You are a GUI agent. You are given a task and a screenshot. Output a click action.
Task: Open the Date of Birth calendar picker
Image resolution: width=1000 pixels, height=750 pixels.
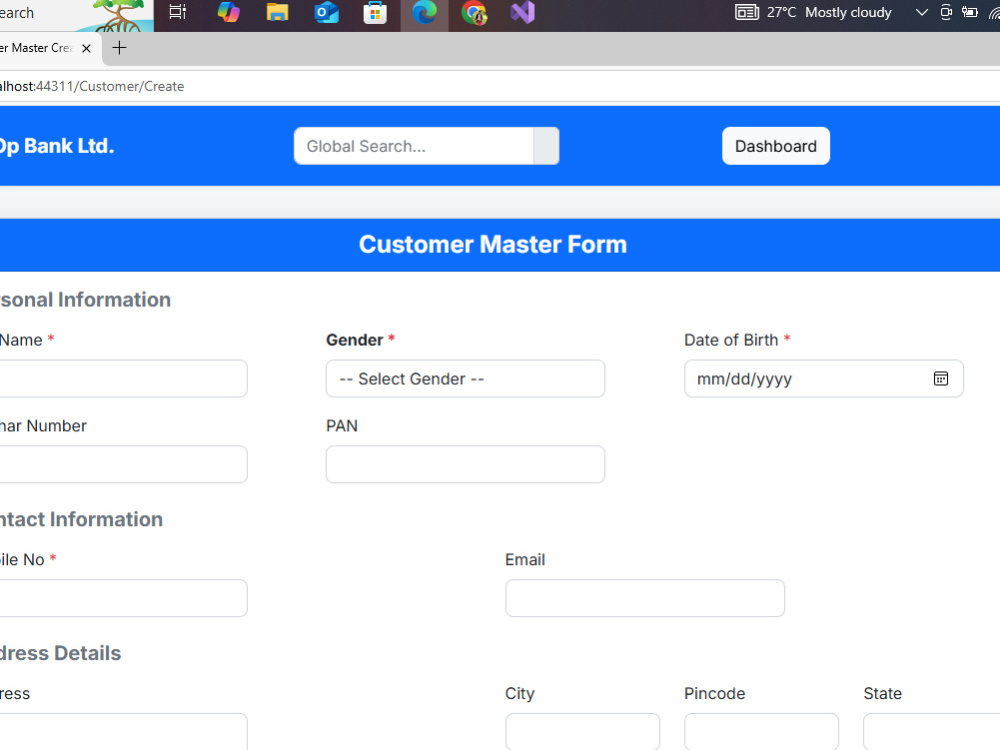(941, 379)
